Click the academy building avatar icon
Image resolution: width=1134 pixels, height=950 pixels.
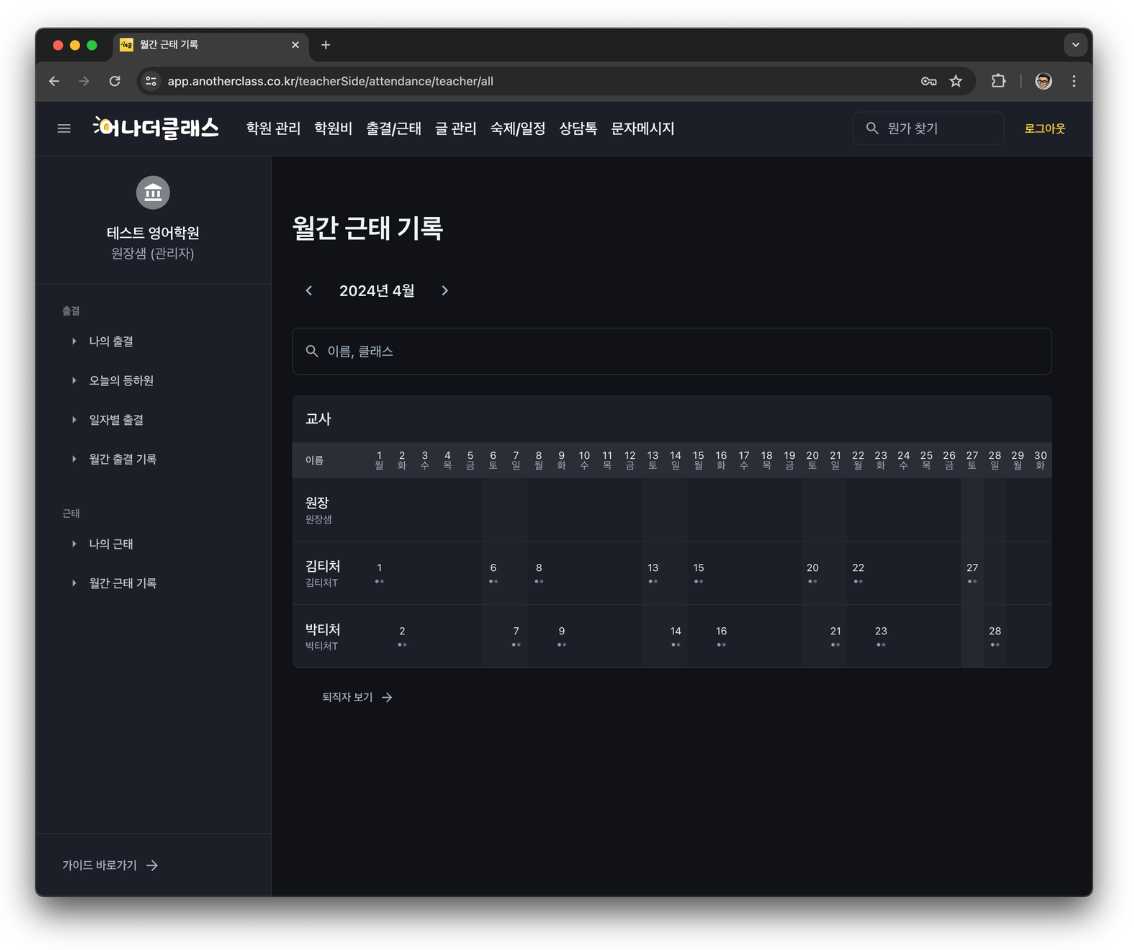[x=153, y=192]
